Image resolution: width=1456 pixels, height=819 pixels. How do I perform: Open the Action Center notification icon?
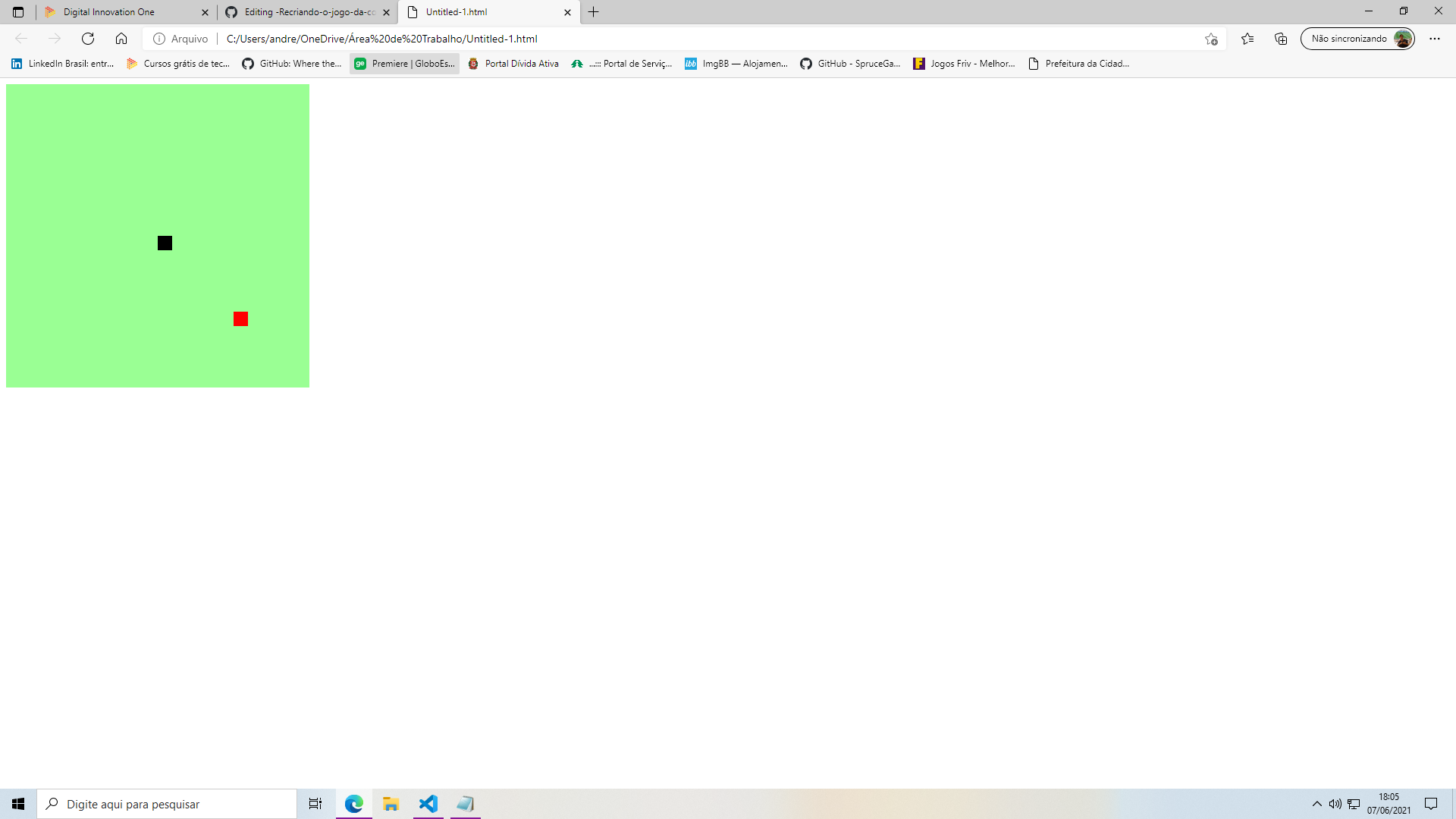tap(1431, 804)
